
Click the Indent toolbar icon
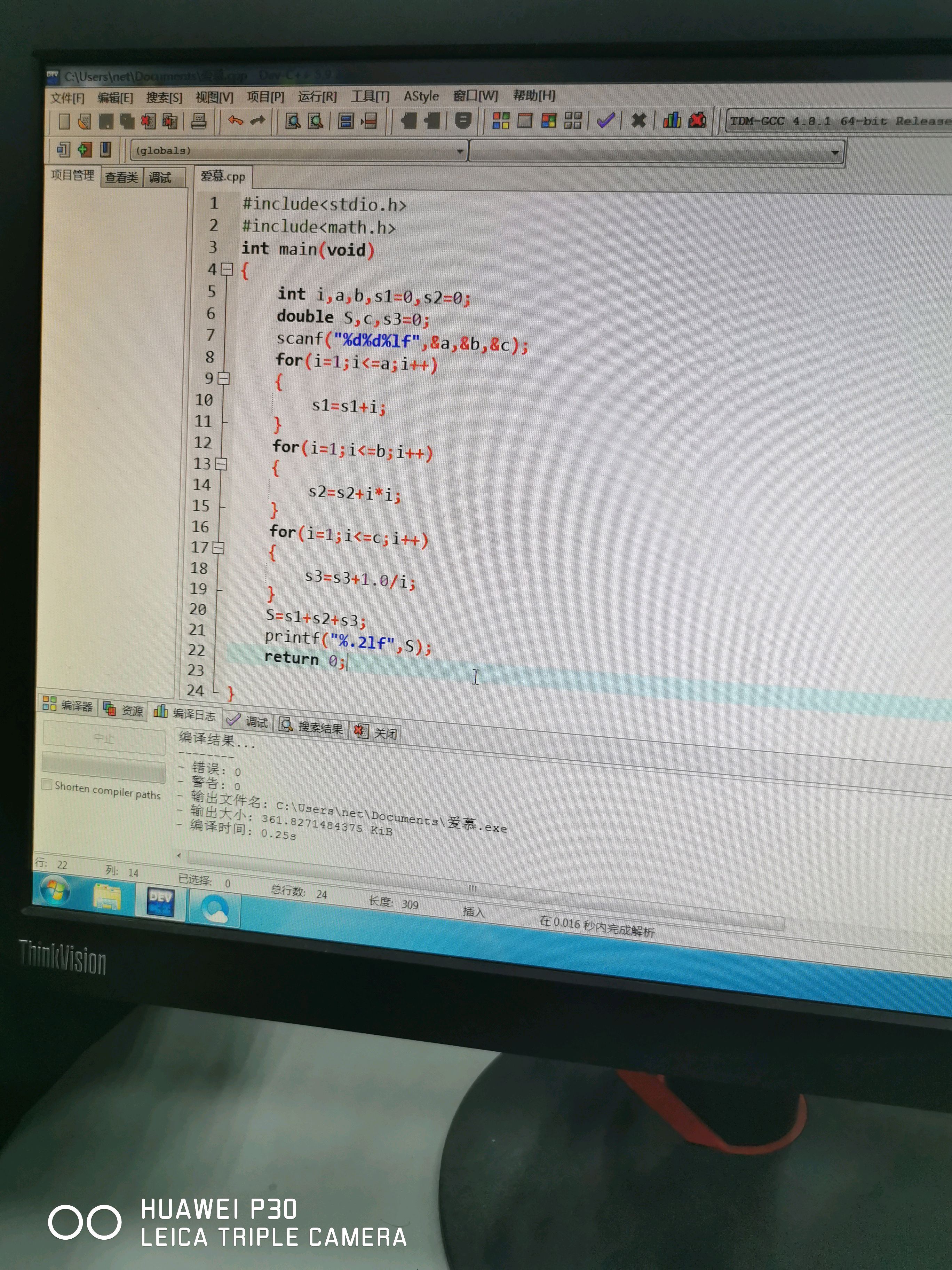coord(408,120)
